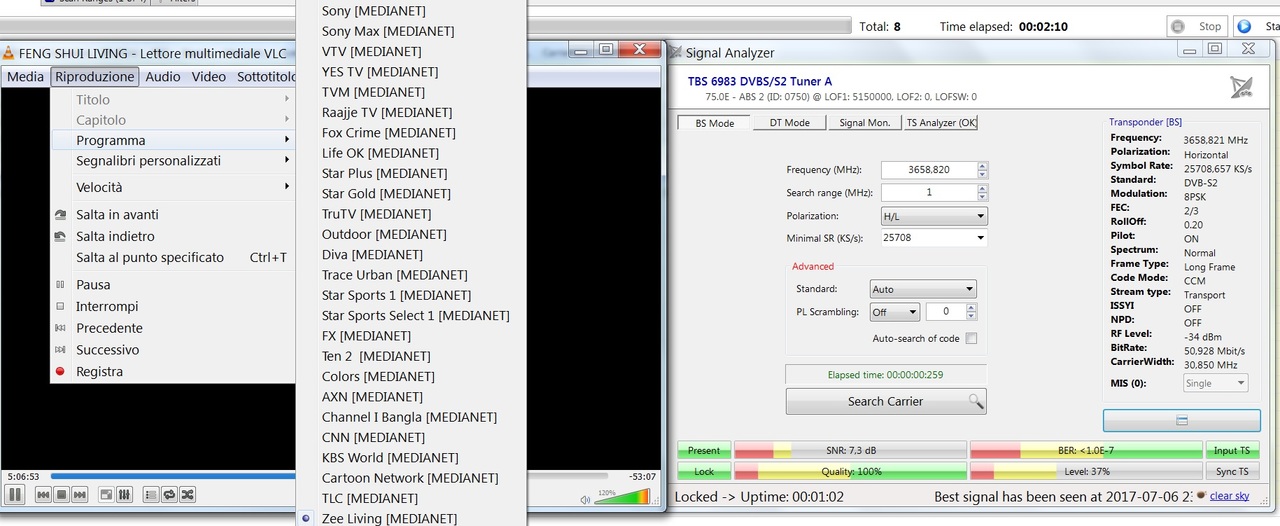Click satellite dish icon in Signal Analyzer
This screenshot has height=526, width=1280.
[x=1241, y=88]
